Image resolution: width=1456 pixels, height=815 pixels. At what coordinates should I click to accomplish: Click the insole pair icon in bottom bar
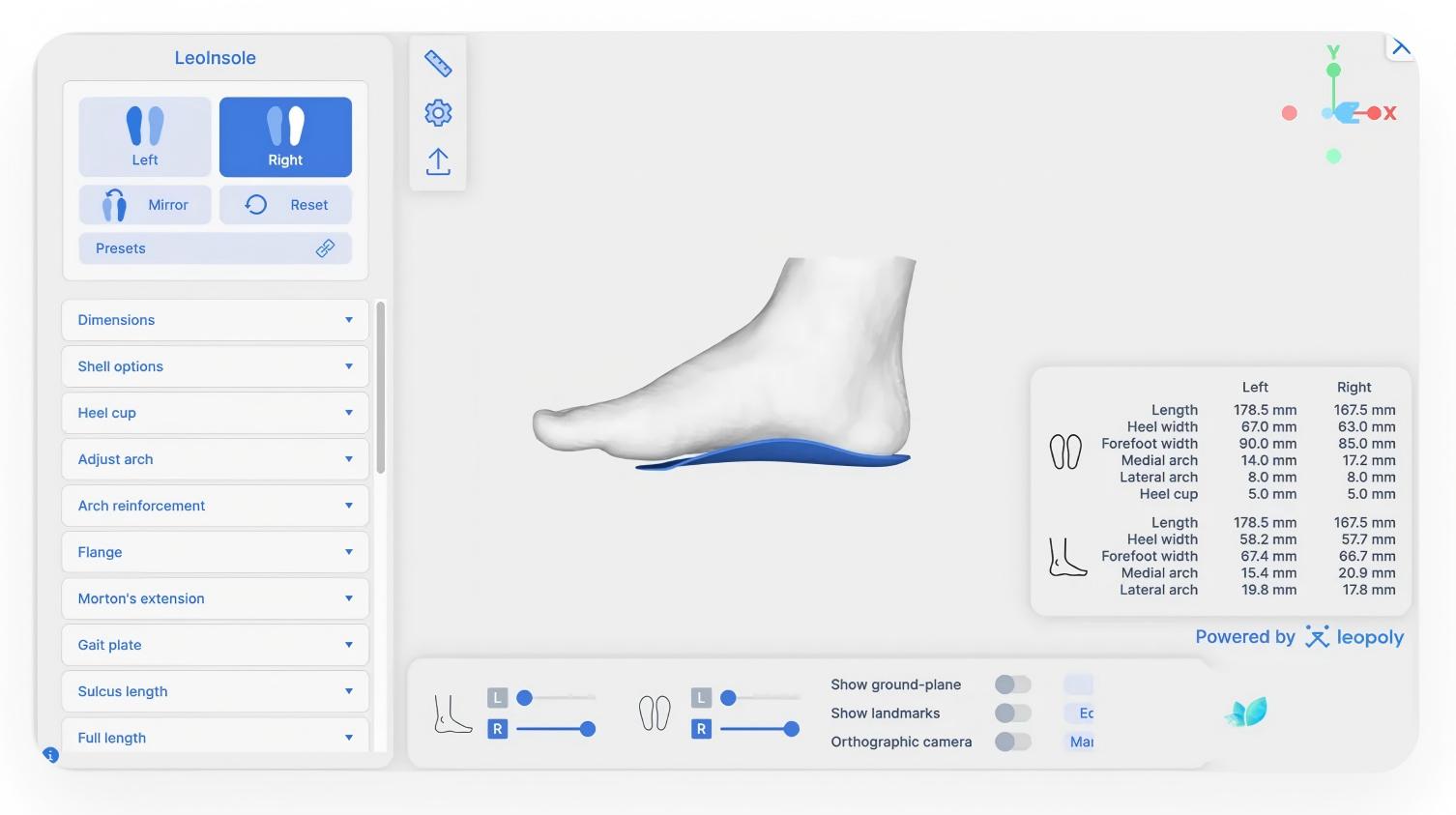pos(655,713)
